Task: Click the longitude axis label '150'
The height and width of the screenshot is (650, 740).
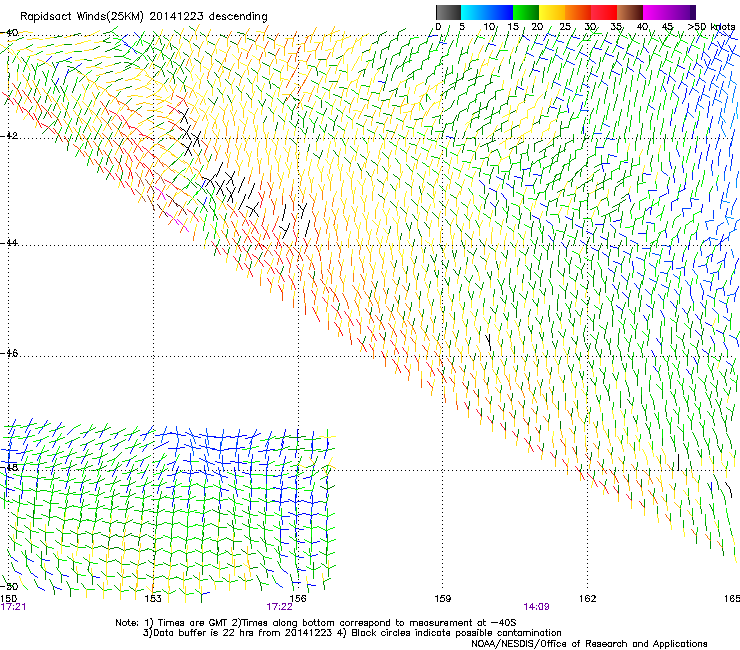Action: tap(9, 599)
